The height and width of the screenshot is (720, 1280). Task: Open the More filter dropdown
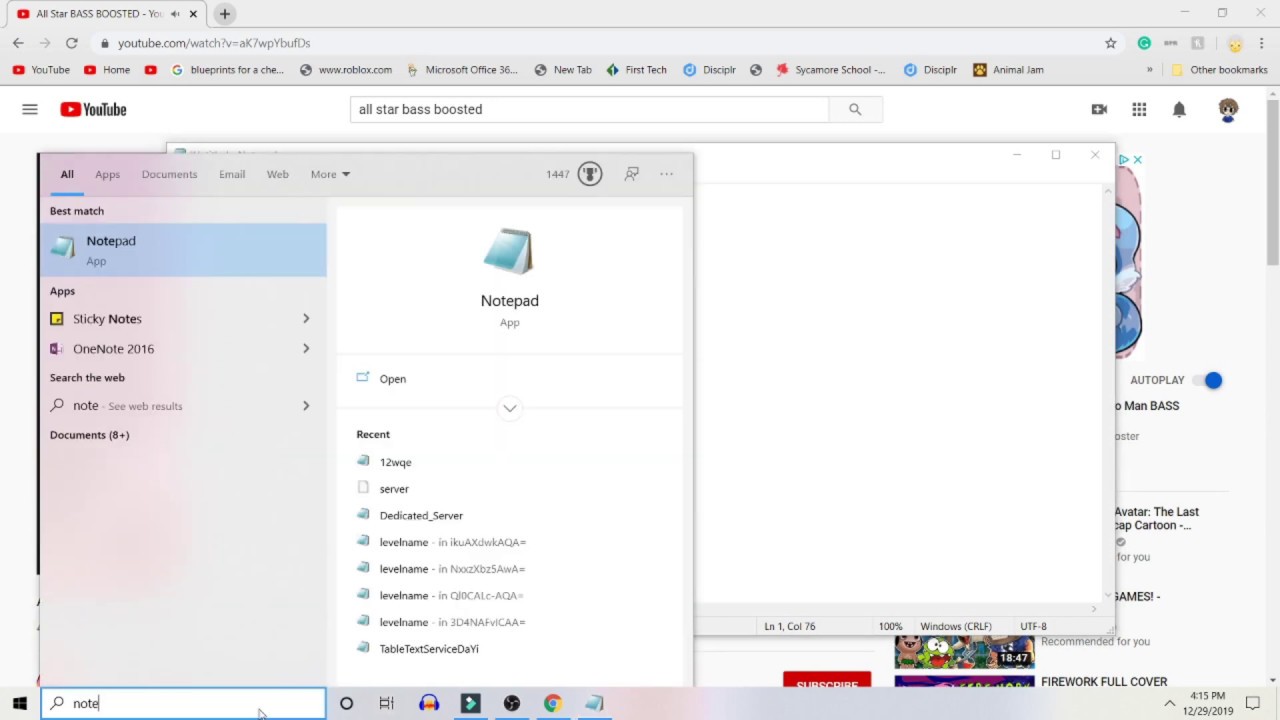pyautogui.click(x=330, y=174)
